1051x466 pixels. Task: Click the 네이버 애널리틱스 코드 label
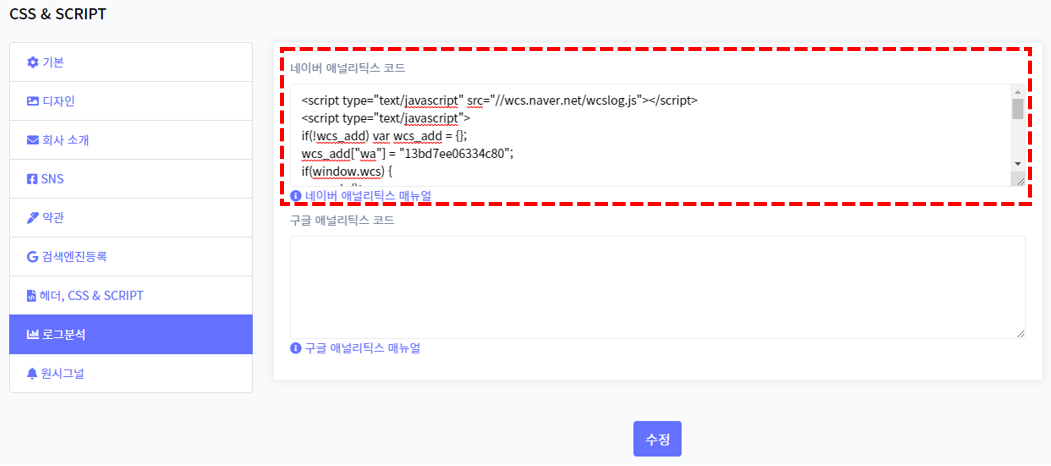click(348, 68)
